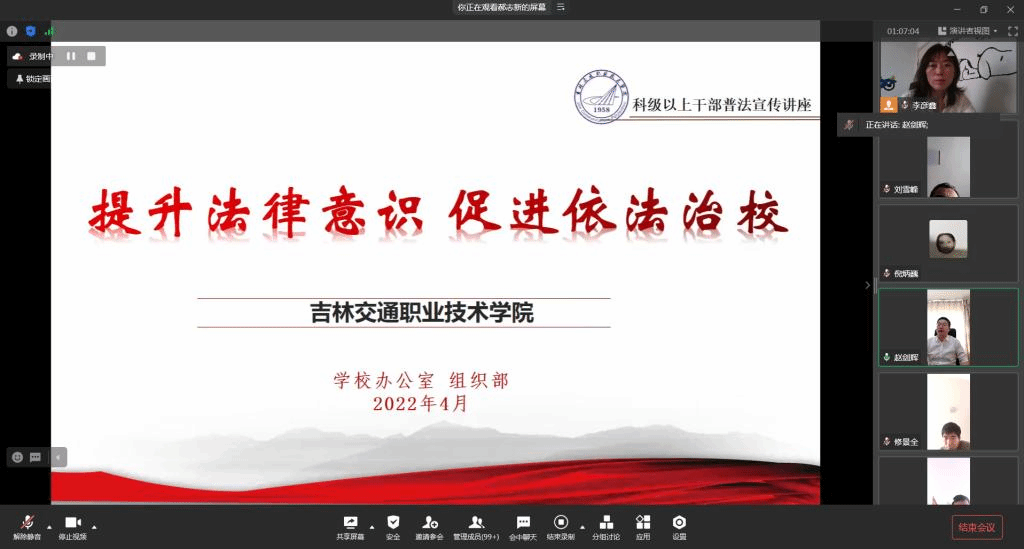Open the Security shield icon (安全)
Image resolution: width=1024 pixels, height=549 pixels.
tap(392, 527)
